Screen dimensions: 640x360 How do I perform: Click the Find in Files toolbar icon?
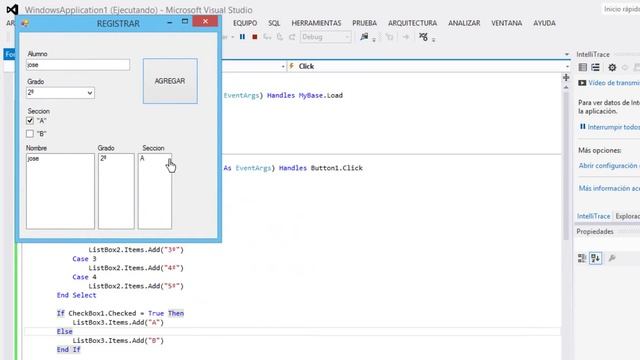pos(364,37)
